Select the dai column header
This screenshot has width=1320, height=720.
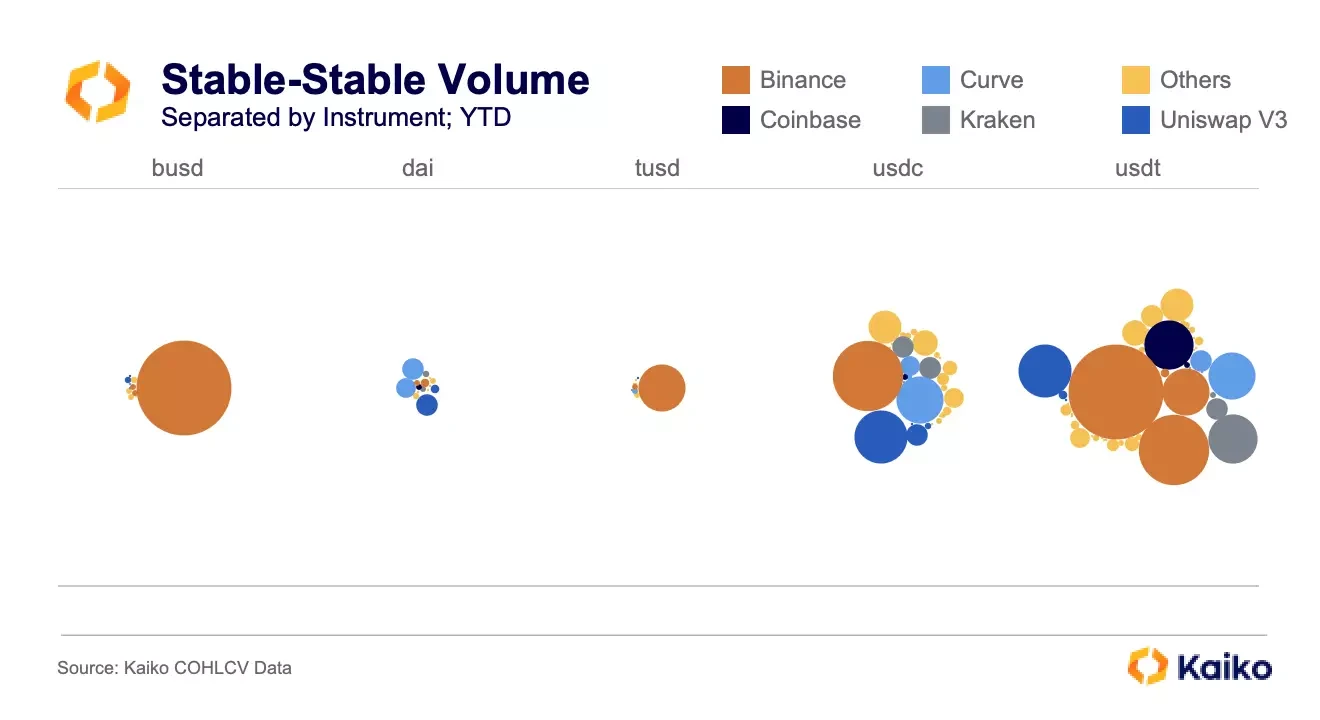(x=417, y=168)
